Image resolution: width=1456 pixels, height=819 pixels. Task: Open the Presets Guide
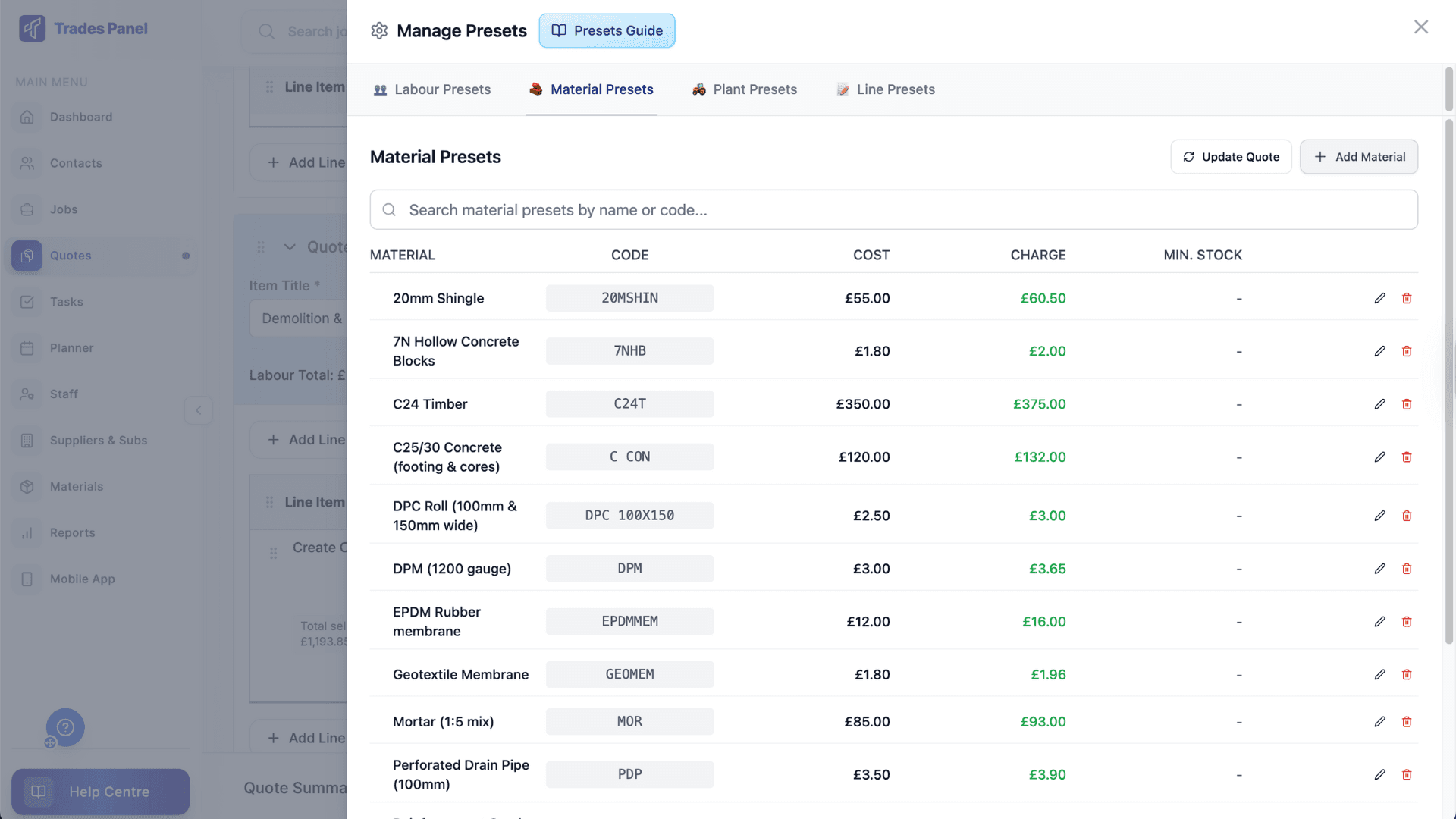pos(607,30)
